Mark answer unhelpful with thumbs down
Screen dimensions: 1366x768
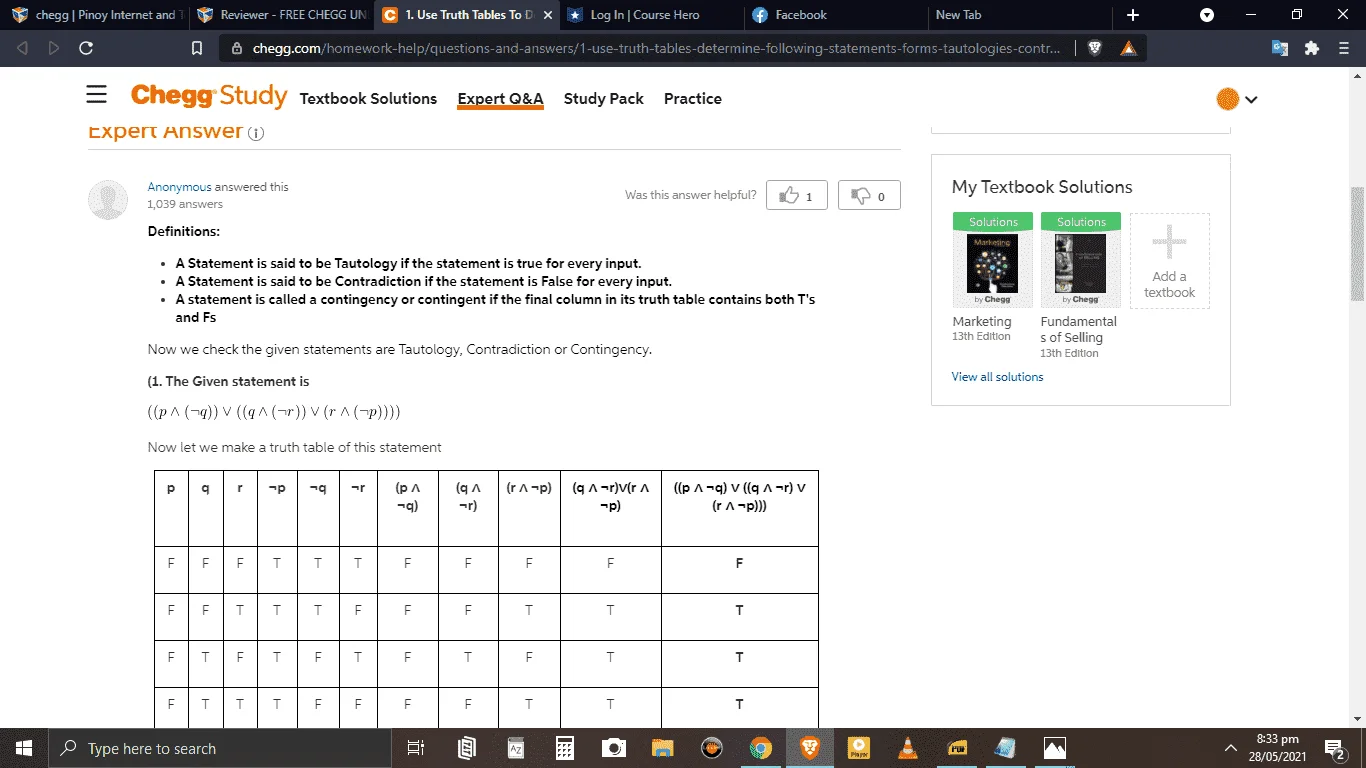[869, 195]
